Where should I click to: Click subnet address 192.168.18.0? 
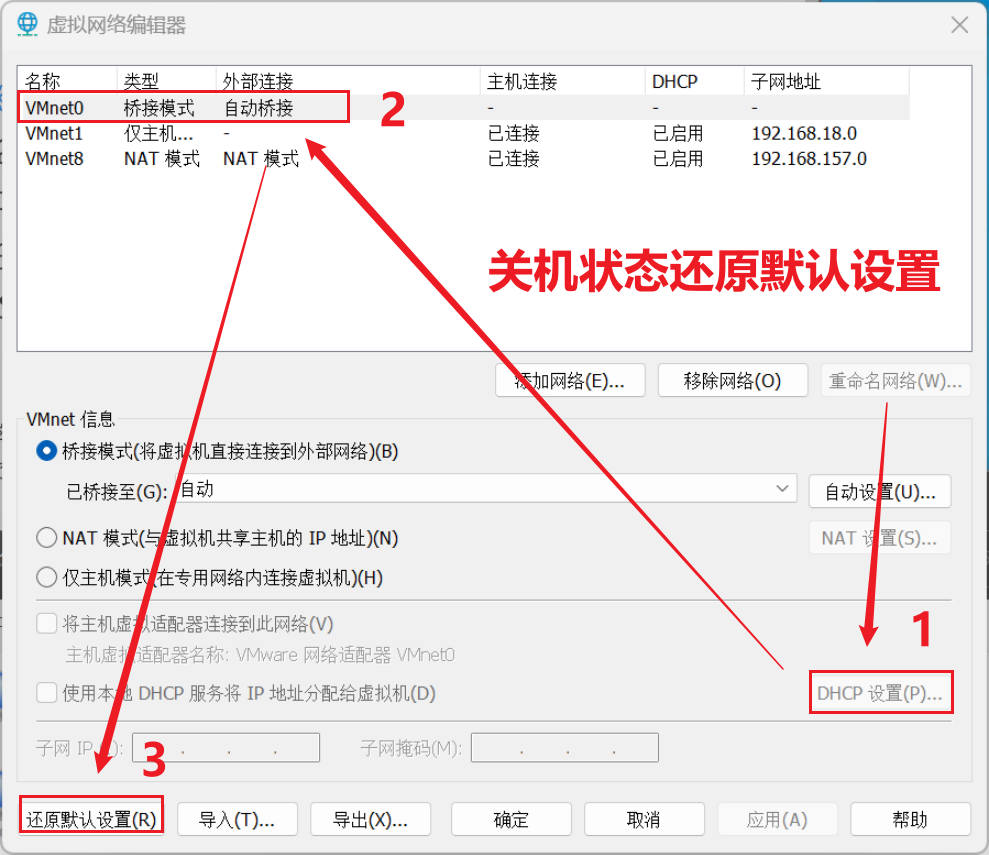point(804,133)
